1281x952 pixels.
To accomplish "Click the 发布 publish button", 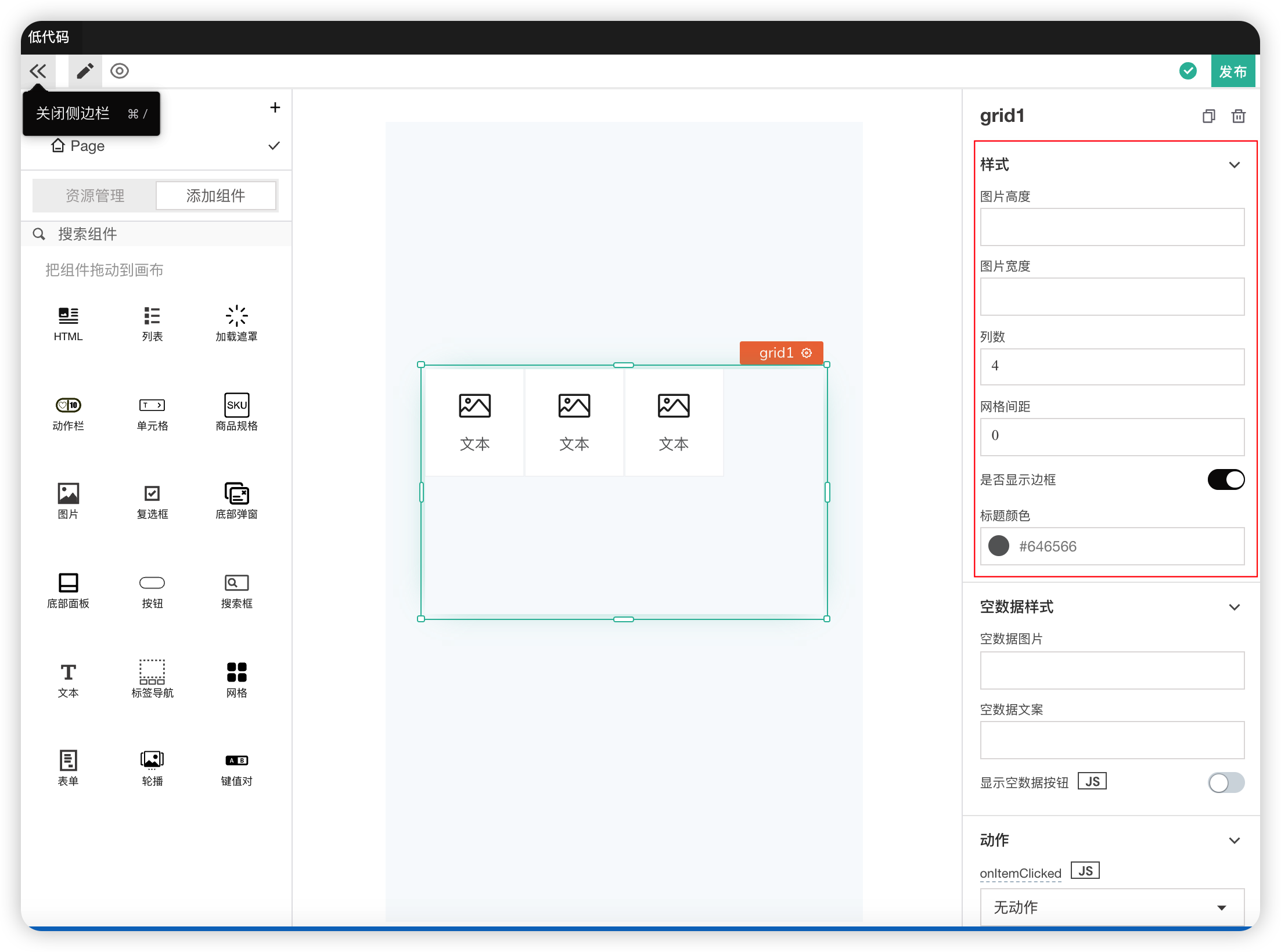I will tap(1232, 71).
